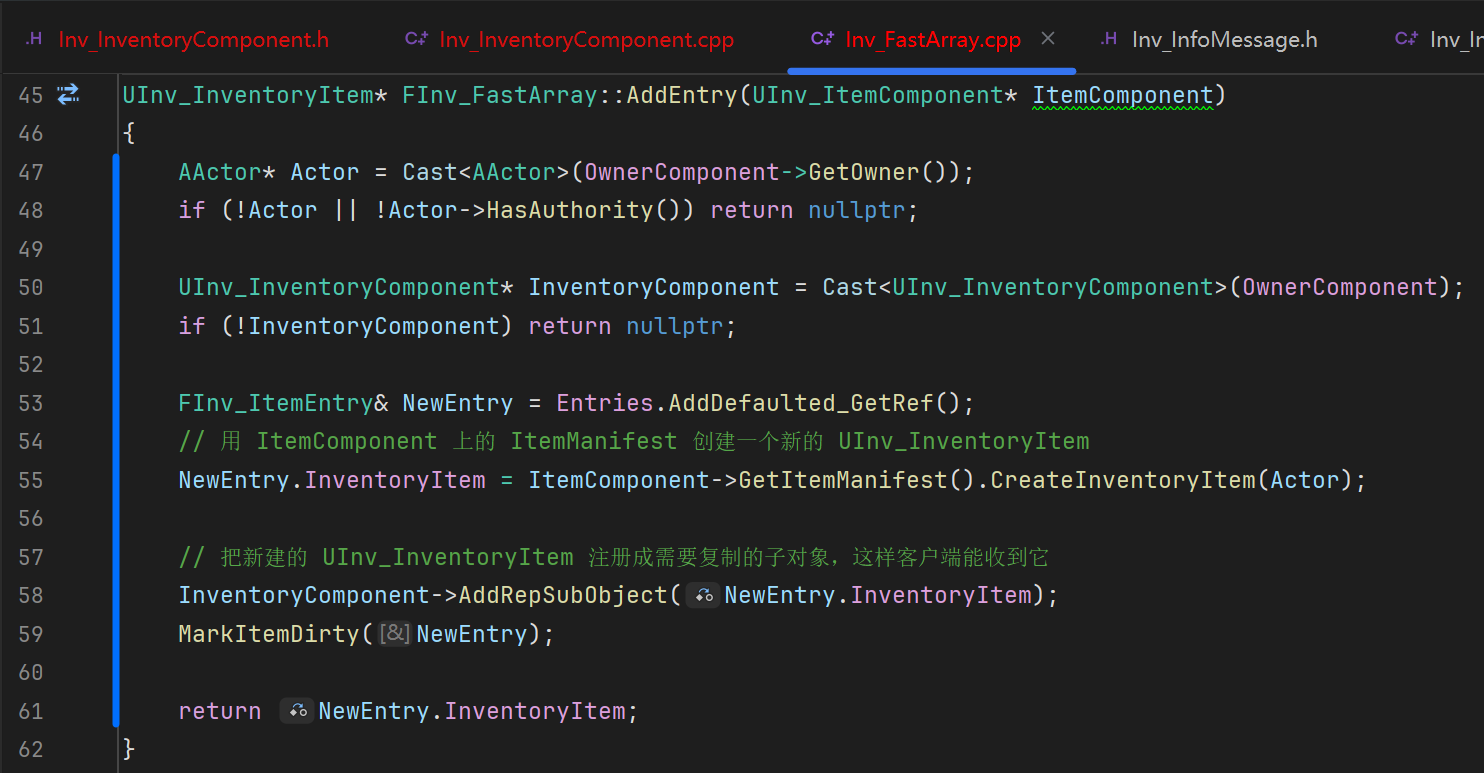The width and height of the screenshot is (1484, 773).
Task: Click the .H file icon of Inv_InventoryComponent.h
Action: (34, 40)
